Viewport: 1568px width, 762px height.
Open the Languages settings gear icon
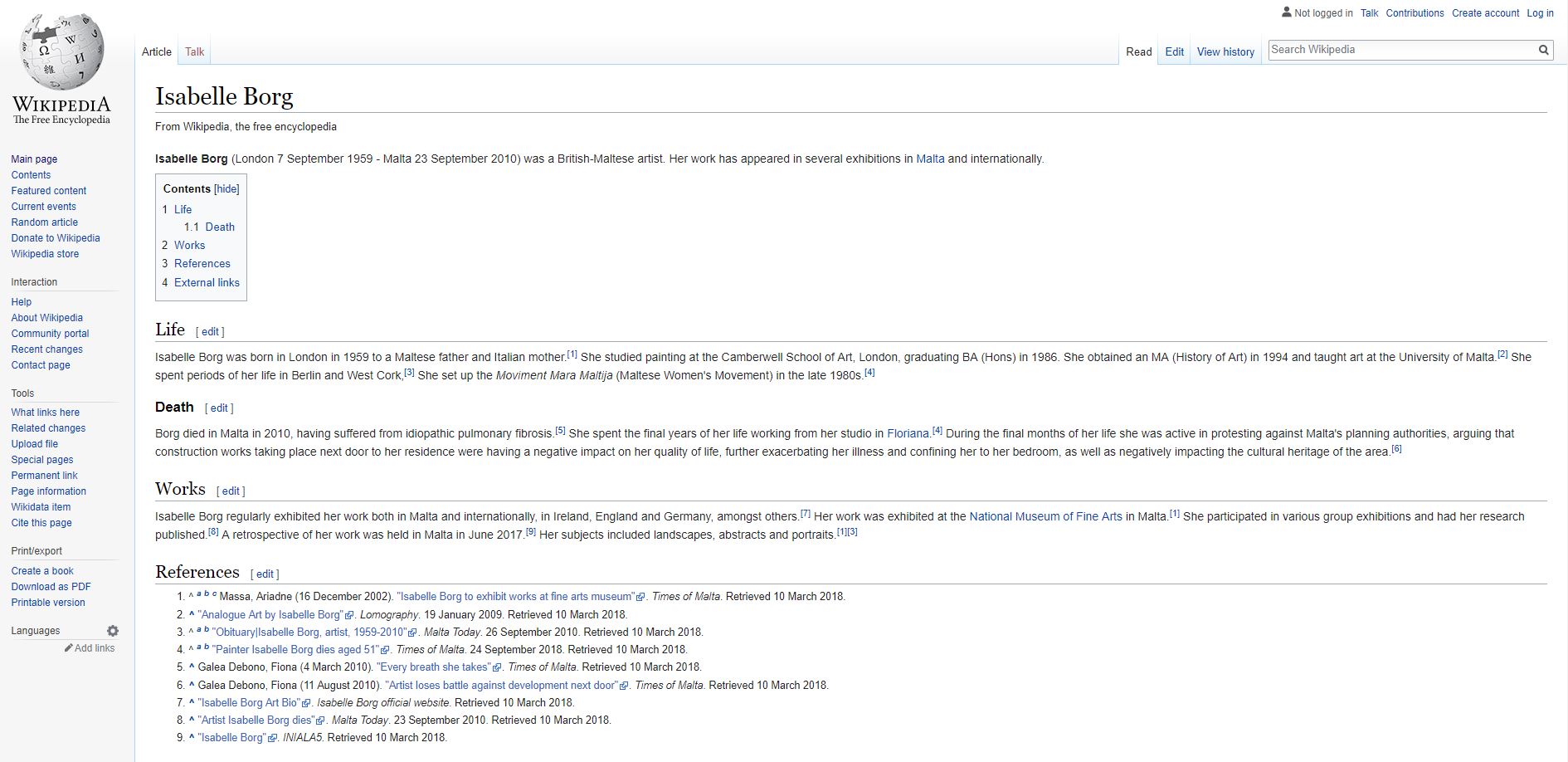tap(113, 631)
